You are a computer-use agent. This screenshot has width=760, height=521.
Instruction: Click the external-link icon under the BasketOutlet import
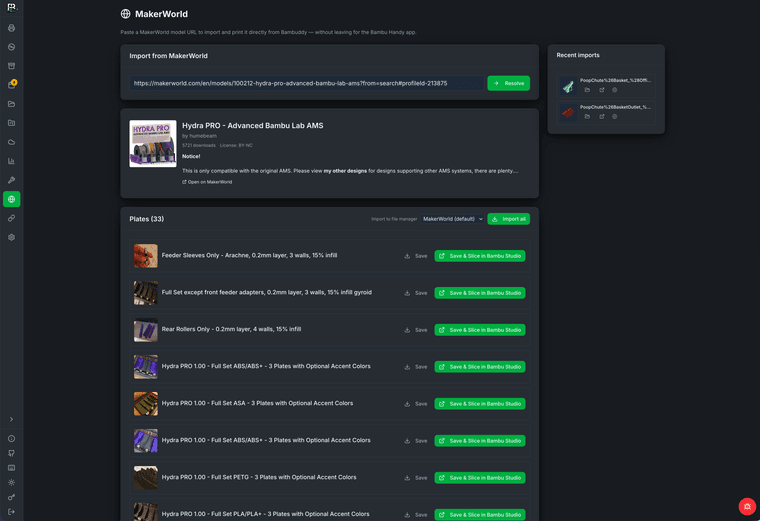tap(602, 117)
